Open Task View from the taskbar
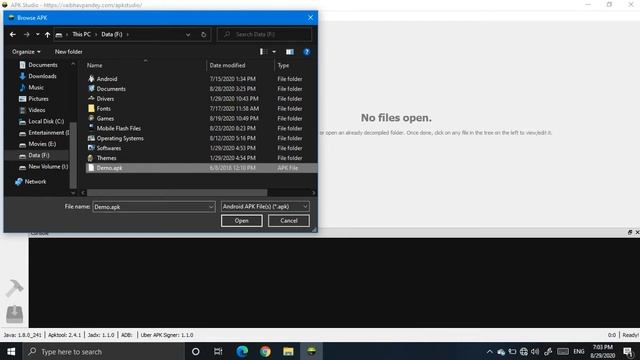This screenshot has width=640, height=360. click(218, 351)
